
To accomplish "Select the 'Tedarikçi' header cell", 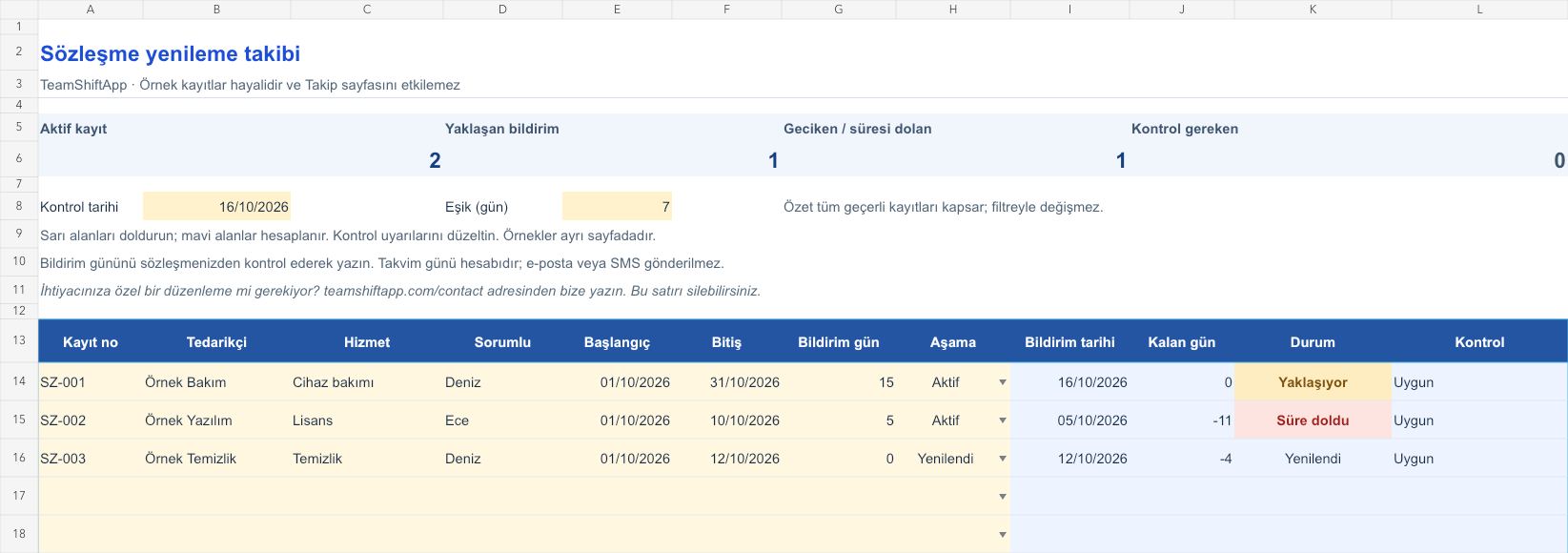I will pos(216,342).
